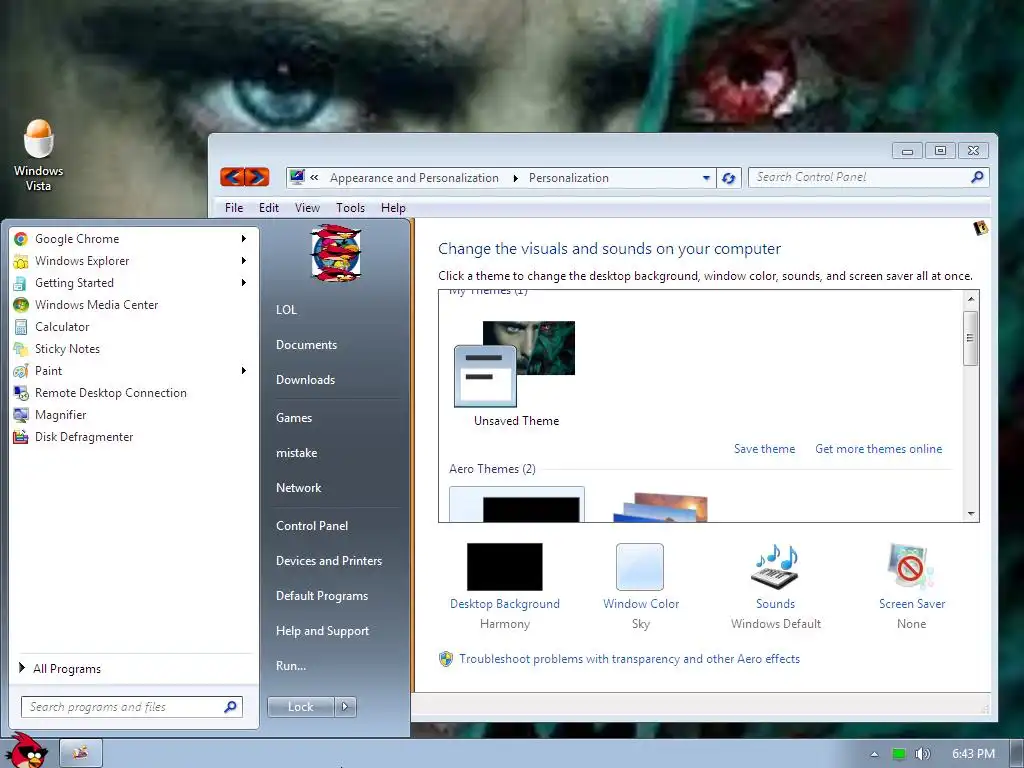1024x768 pixels.
Task: Open Downloads folder link
Action: (x=306, y=380)
